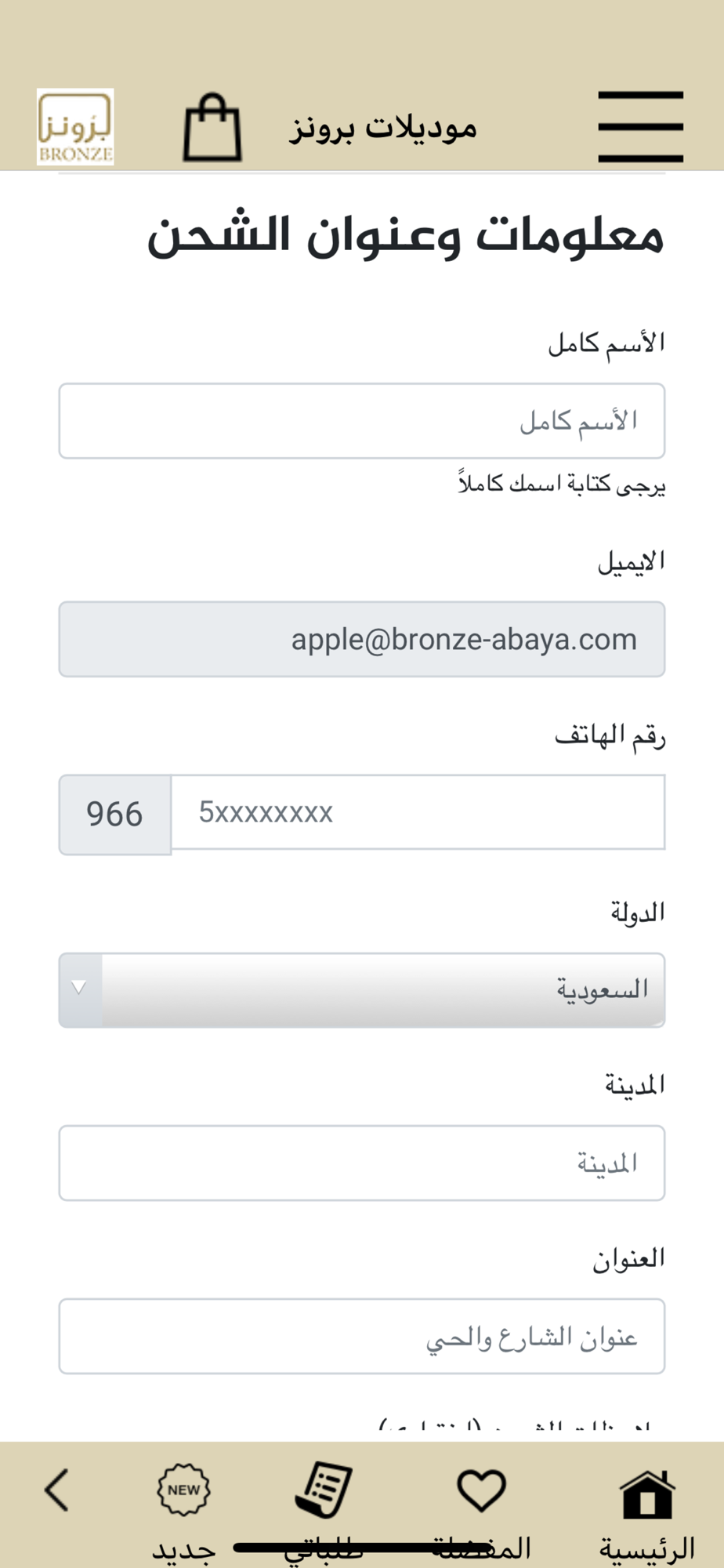Select the الرئيسية tab label

647,1548
